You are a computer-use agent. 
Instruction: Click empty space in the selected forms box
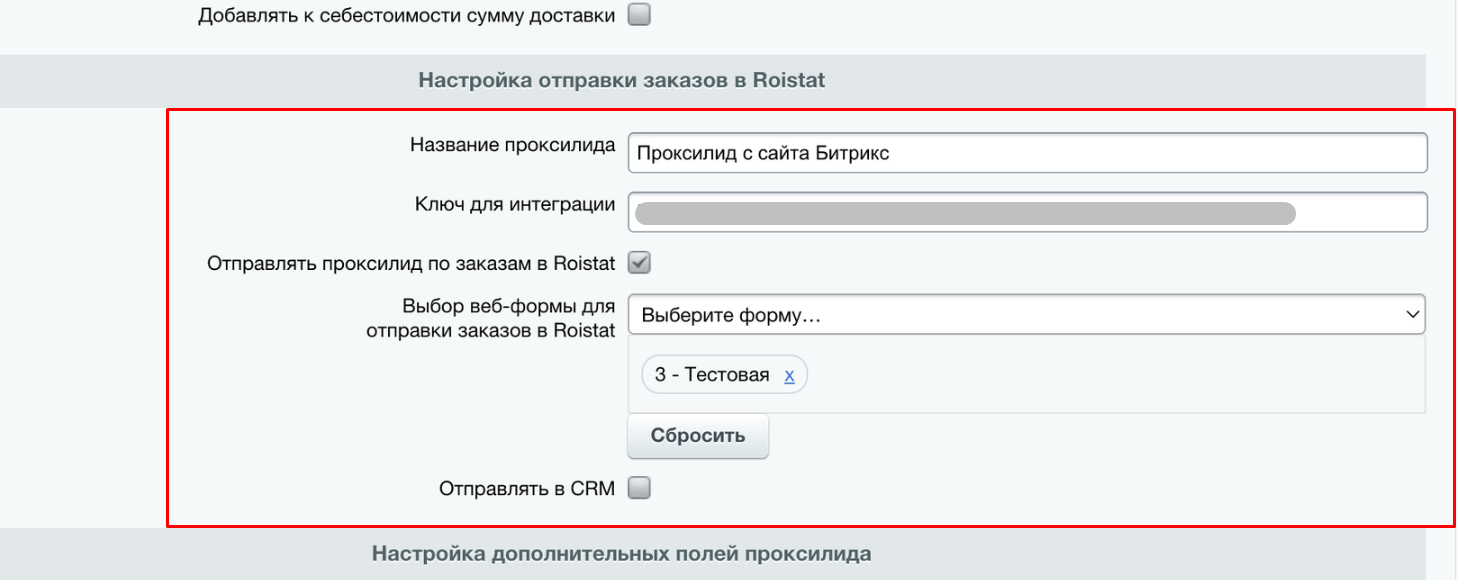(x=1100, y=376)
